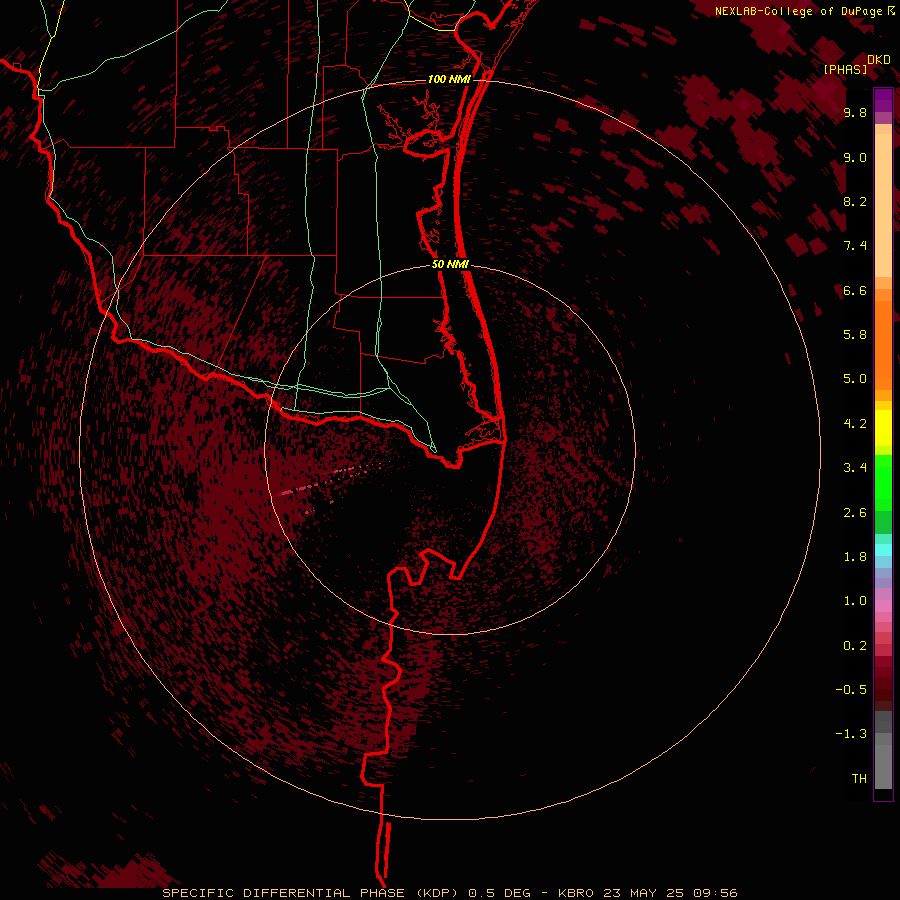This screenshot has height=900, width=900.
Task: Click the -0.5 color scale label
Action: pyautogui.click(x=851, y=690)
